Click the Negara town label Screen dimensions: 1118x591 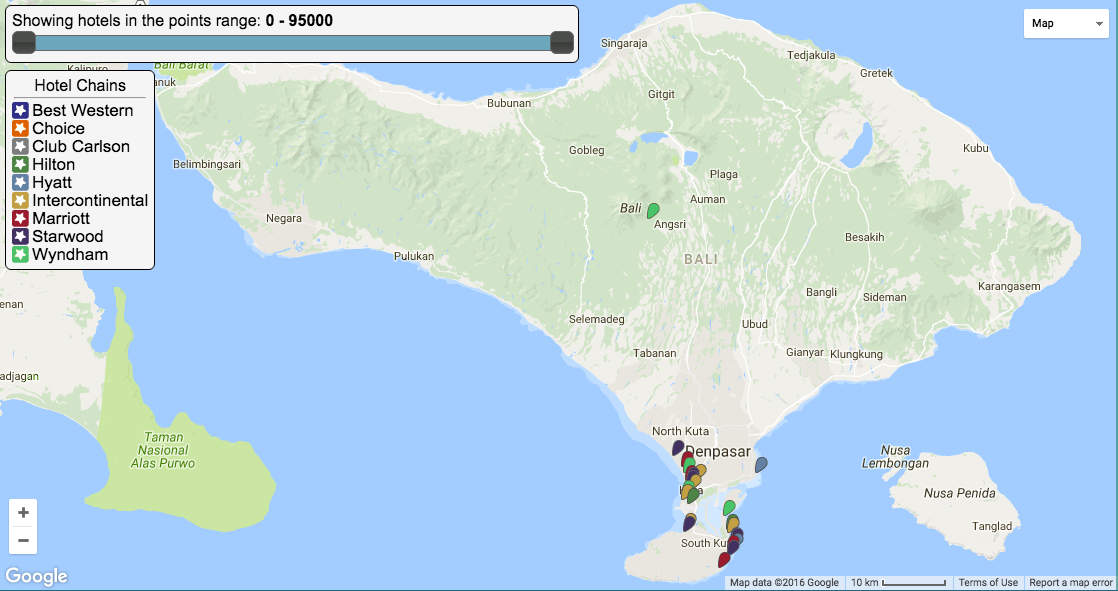coord(284,218)
